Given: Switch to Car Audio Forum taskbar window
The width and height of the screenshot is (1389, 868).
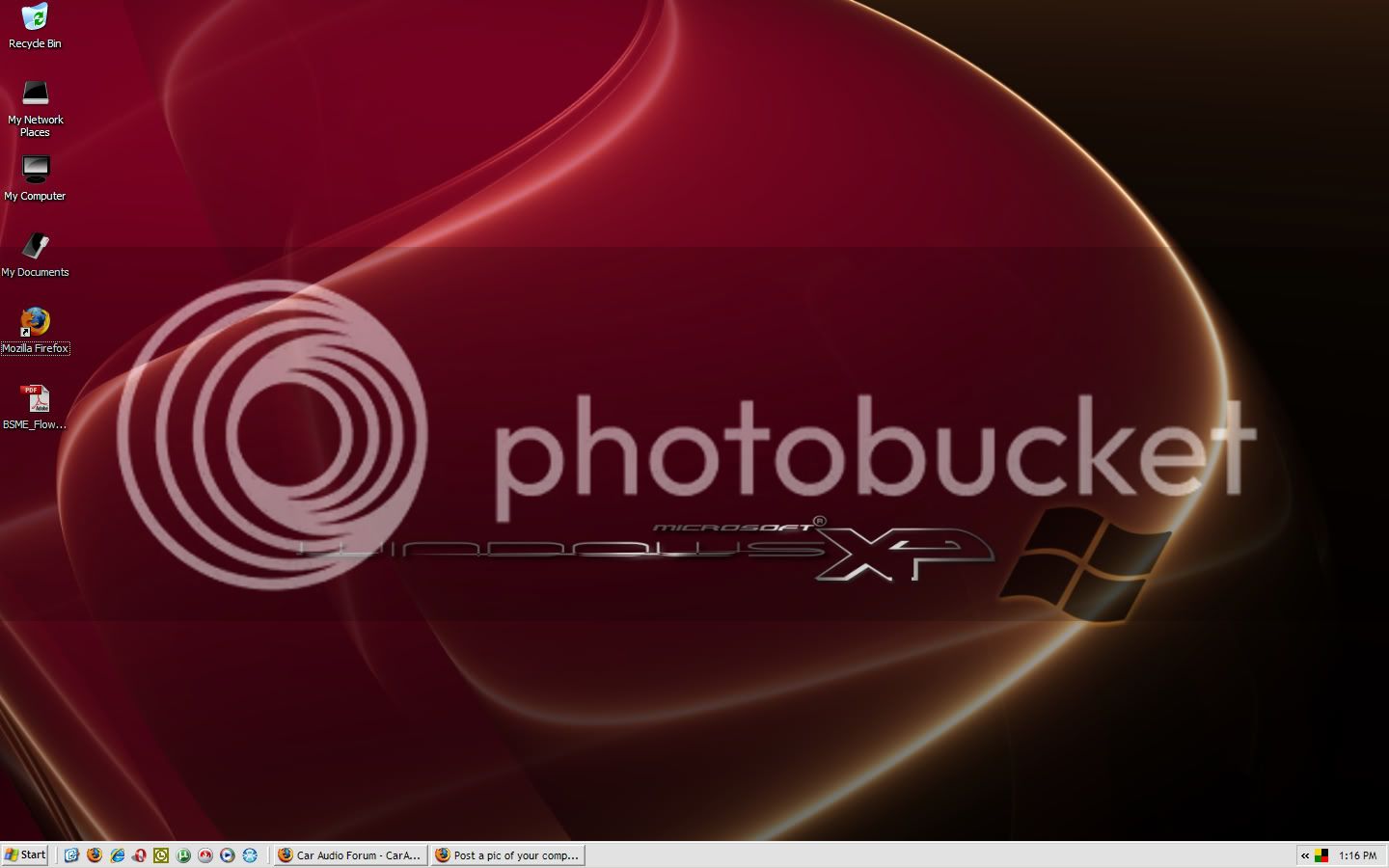Looking at the screenshot, I should click(x=351, y=854).
